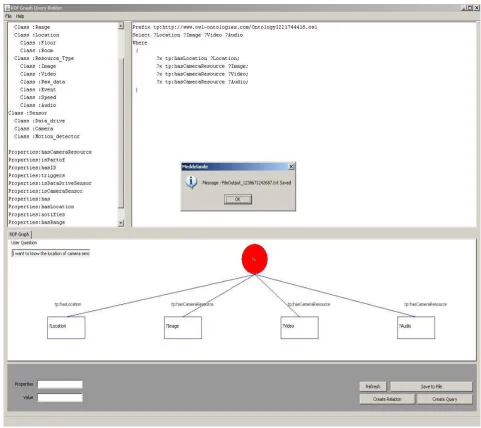Screen dimensions: 481x428
Task: Click the class list scroll down arrow
Action: (x=121, y=223)
